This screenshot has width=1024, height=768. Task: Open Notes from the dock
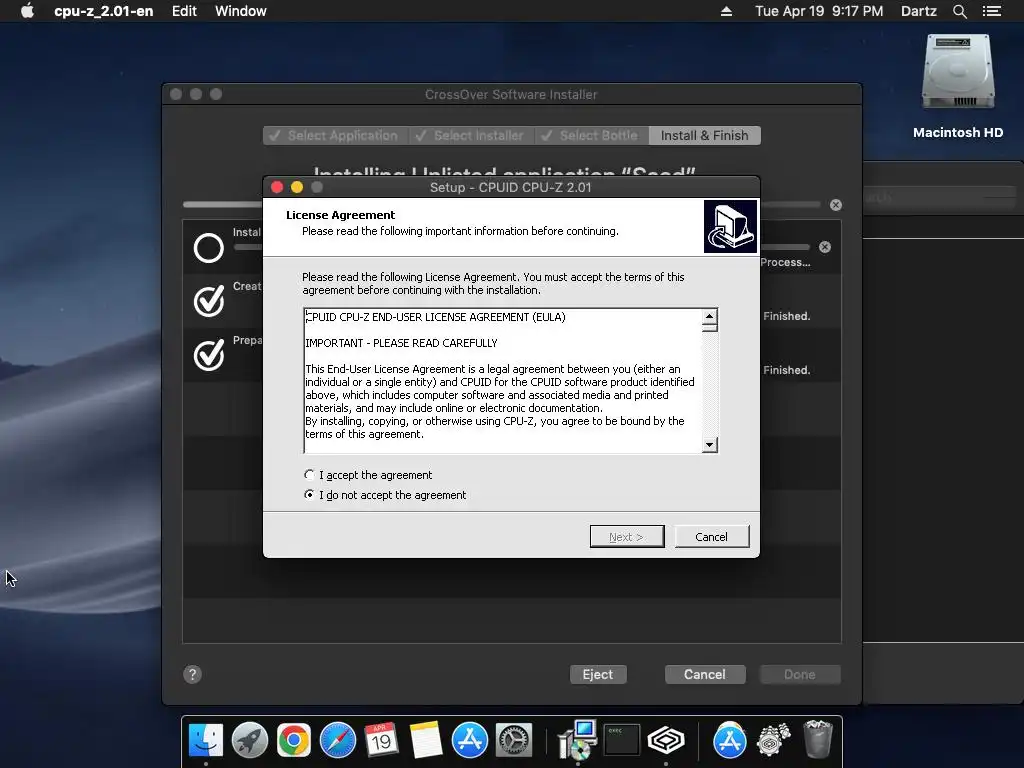(426, 741)
